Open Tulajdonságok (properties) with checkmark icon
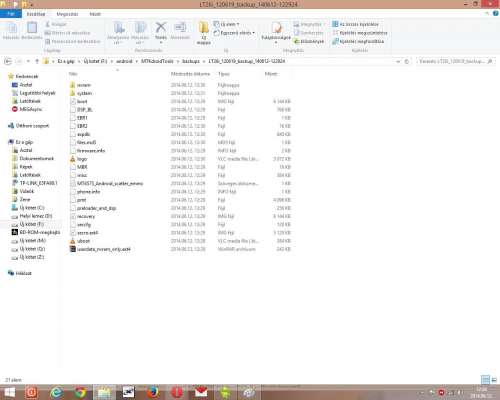This screenshot has width=500, height=400. pyautogui.click(x=276, y=33)
